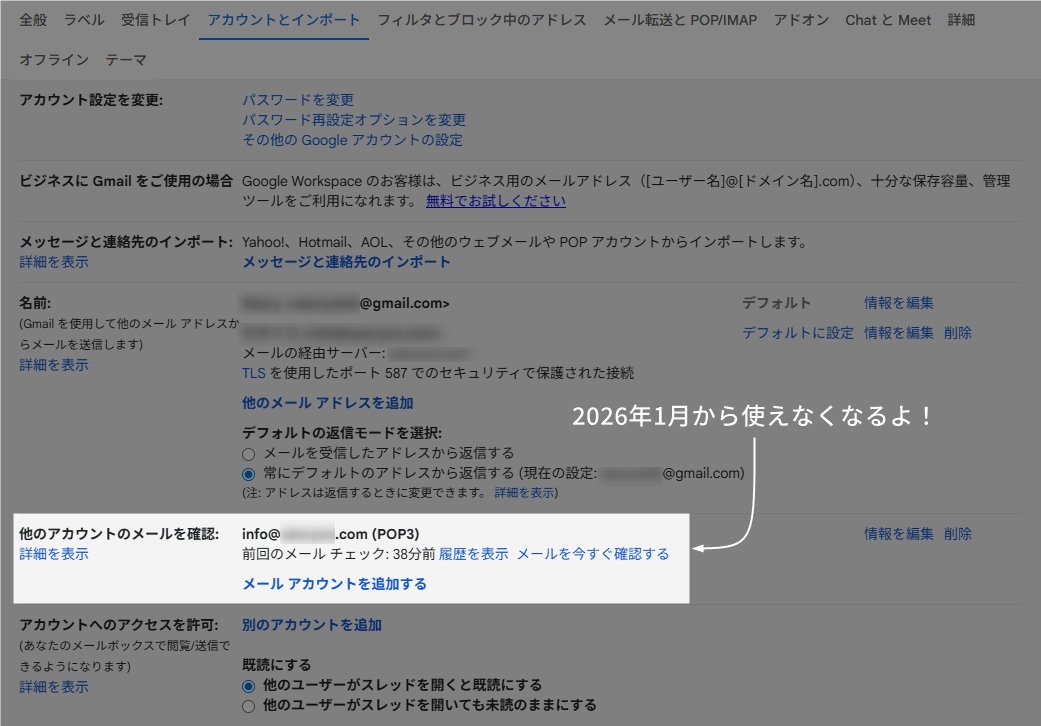Open the 詳細 tab
Image resolution: width=1041 pixels, height=726 pixels.
click(x=961, y=20)
